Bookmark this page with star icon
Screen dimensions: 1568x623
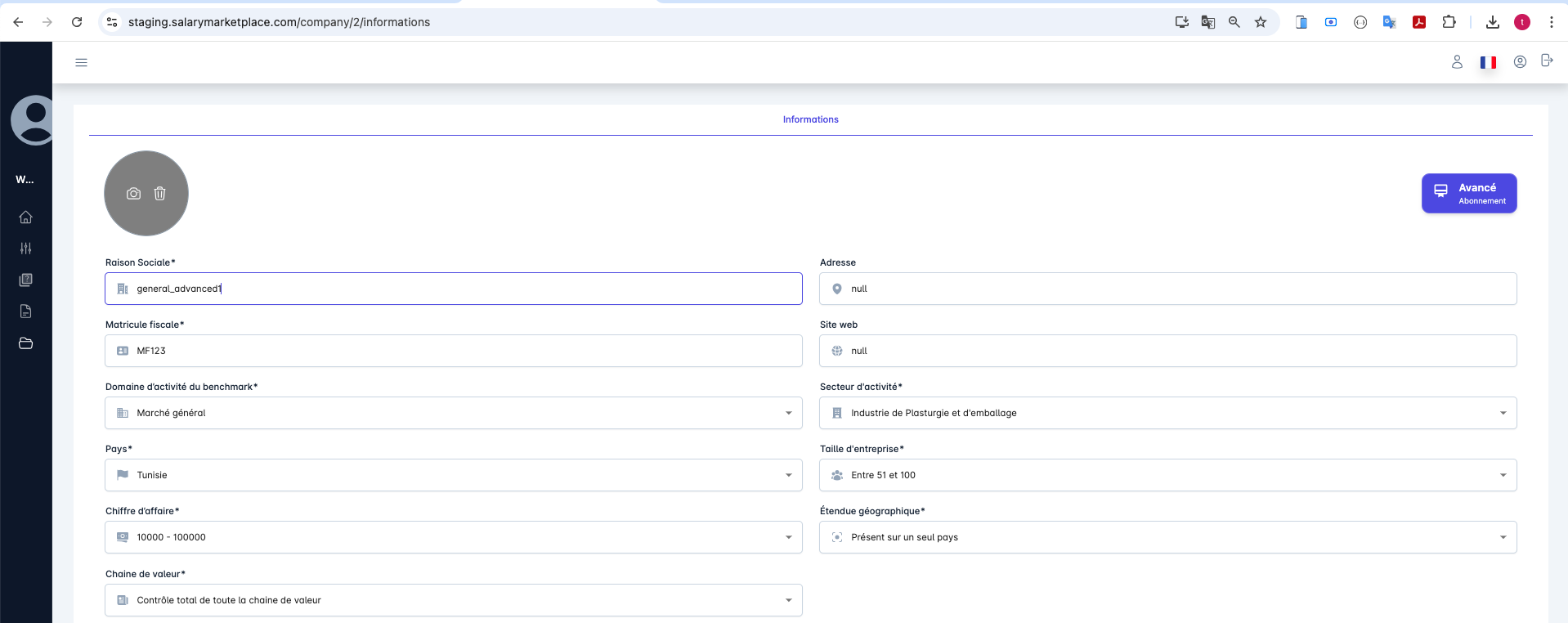1261,22
